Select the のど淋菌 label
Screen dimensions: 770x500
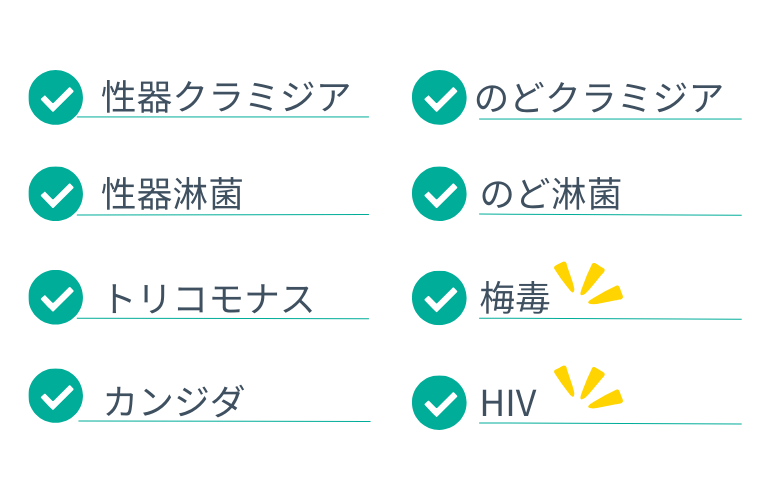[551, 194]
